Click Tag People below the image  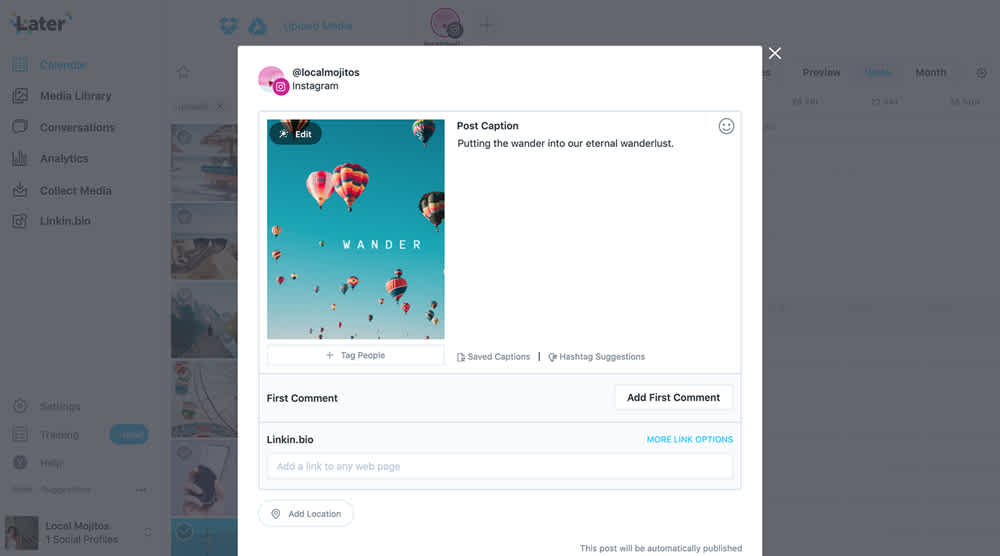tap(355, 355)
